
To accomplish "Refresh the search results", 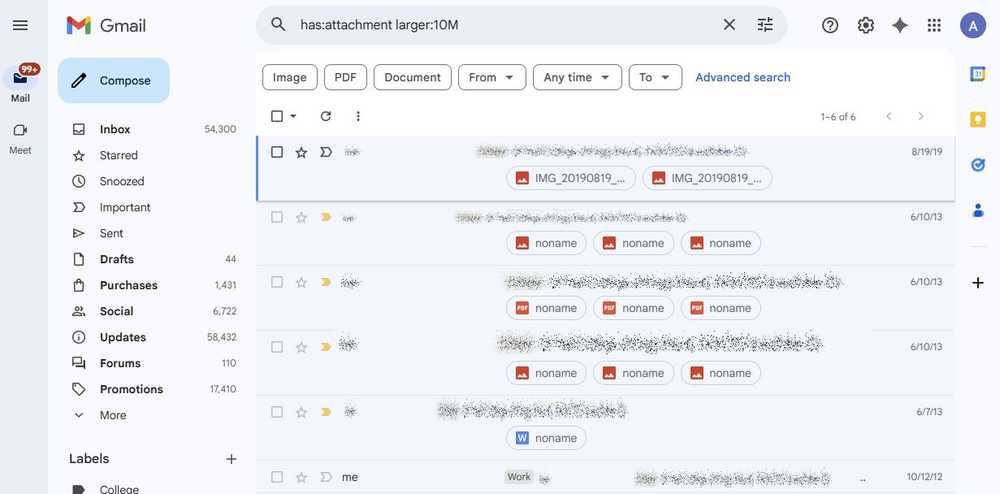I will click(326, 116).
